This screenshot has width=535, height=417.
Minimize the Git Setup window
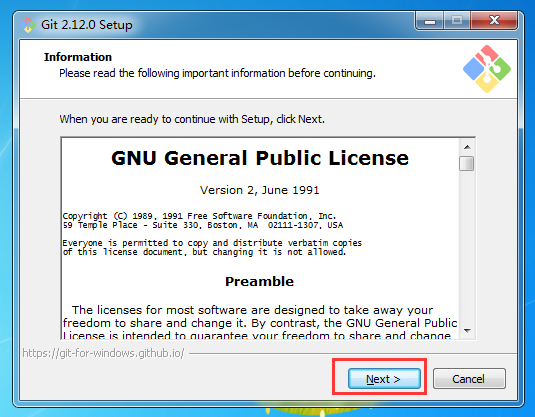point(430,21)
